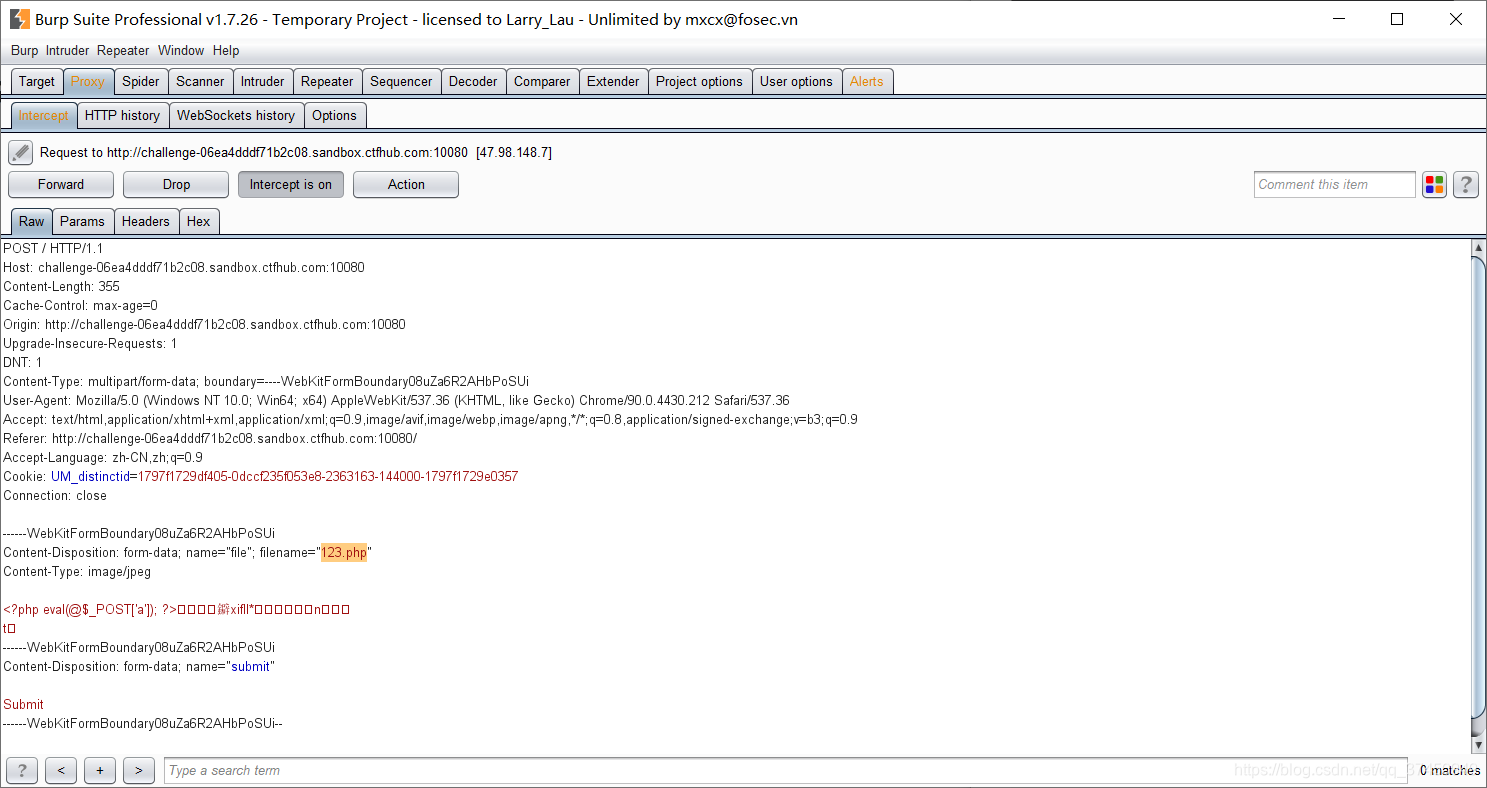Screen dimensions: 1487x788
Task: Click the highlighted 123.php filename
Action: [x=344, y=552]
